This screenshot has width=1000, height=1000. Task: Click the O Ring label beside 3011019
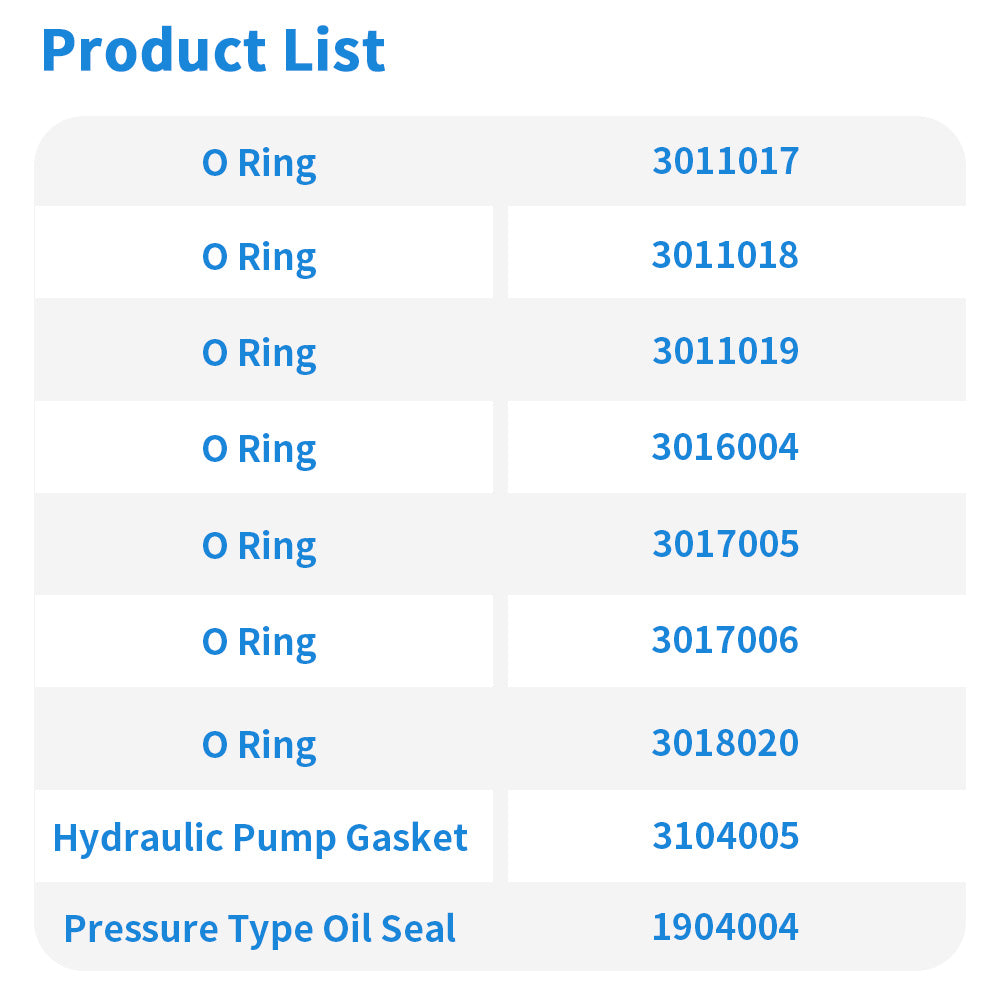click(259, 353)
